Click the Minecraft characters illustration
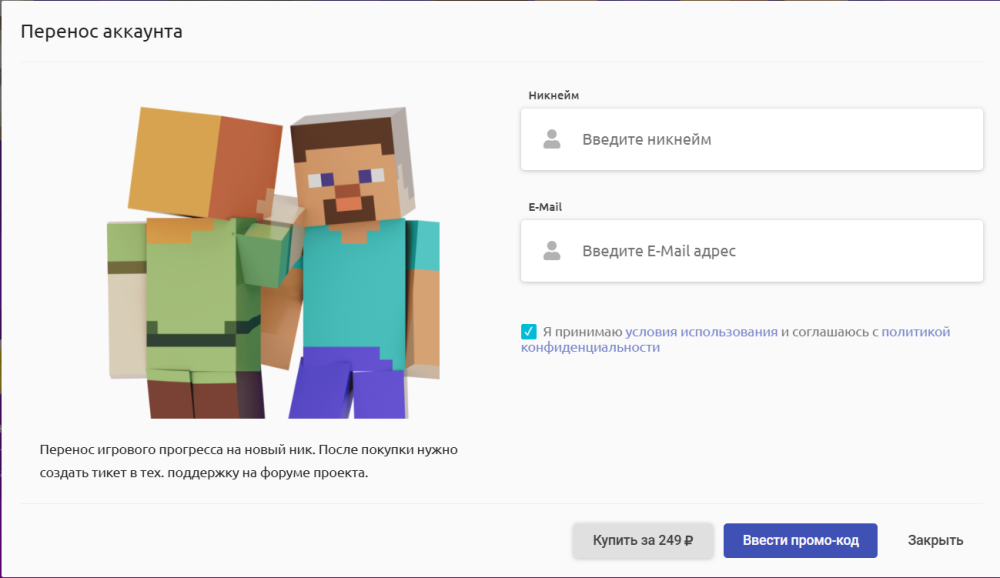Viewport: 1000px width, 578px height. [274, 263]
